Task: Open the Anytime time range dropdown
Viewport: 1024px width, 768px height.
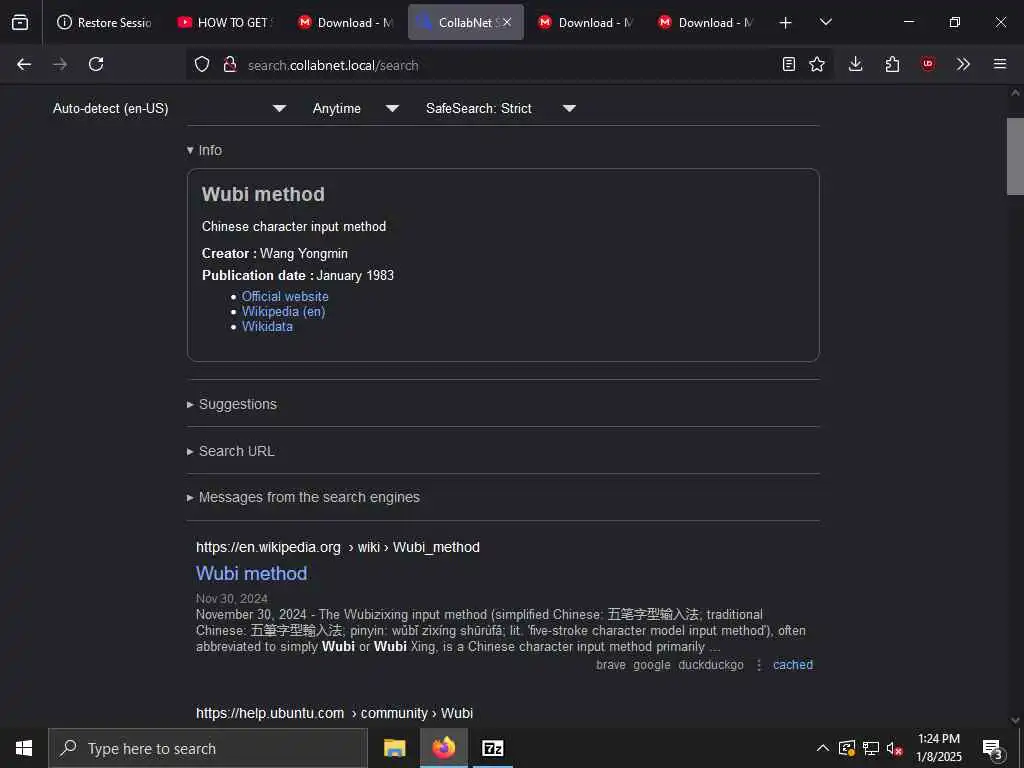Action: 355,108
